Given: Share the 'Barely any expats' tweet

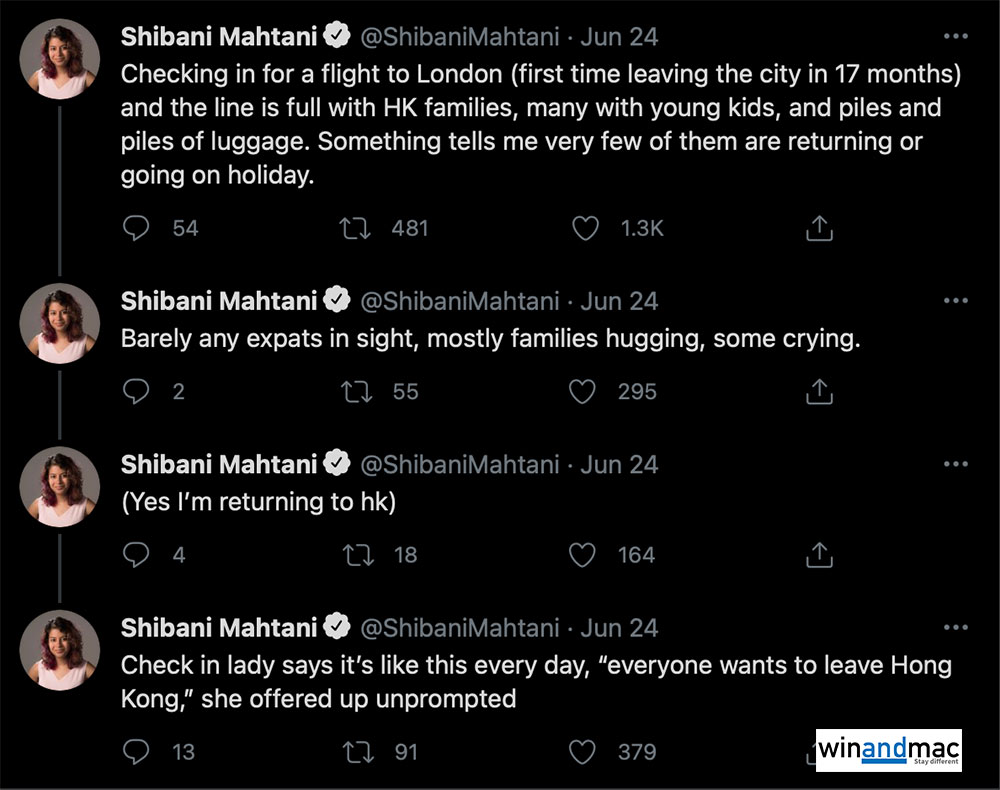Looking at the screenshot, I should point(819,392).
